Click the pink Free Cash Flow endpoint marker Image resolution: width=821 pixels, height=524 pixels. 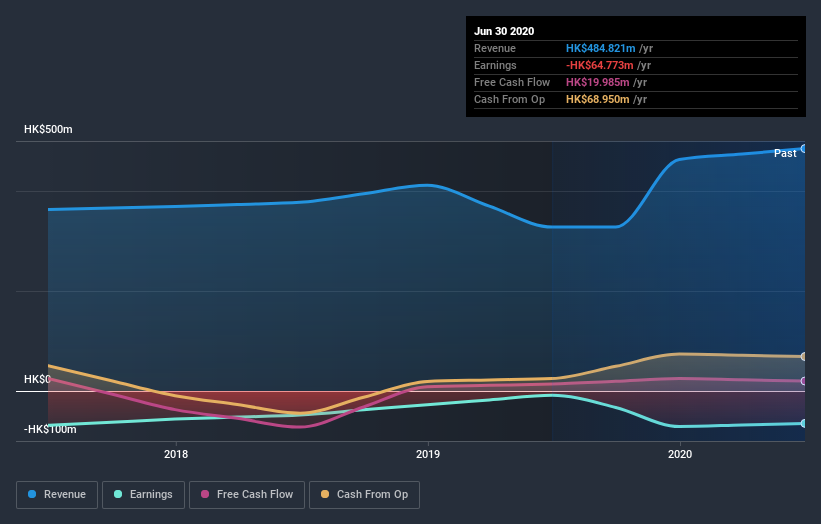804,381
